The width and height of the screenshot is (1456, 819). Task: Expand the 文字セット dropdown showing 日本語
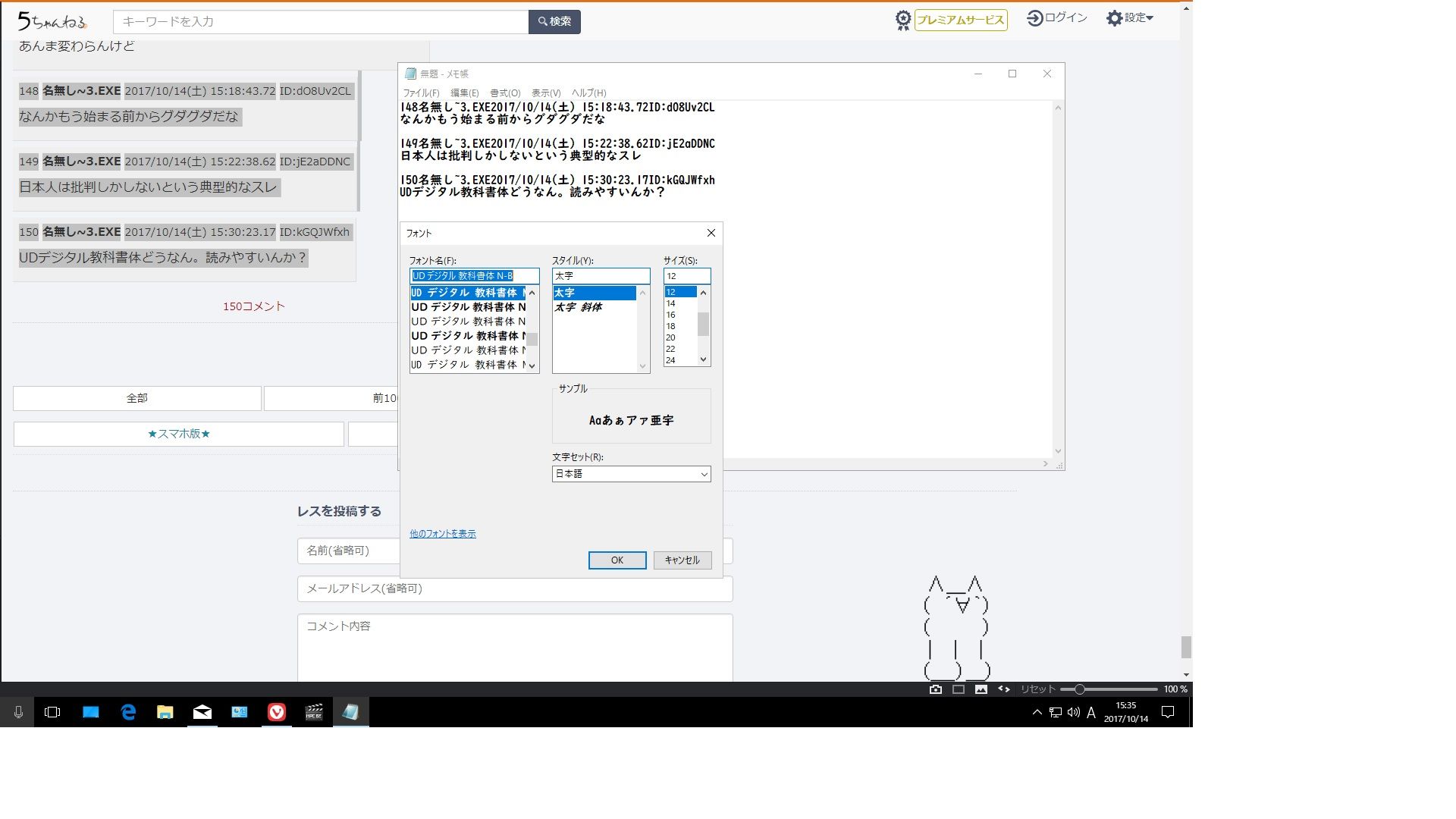631,474
